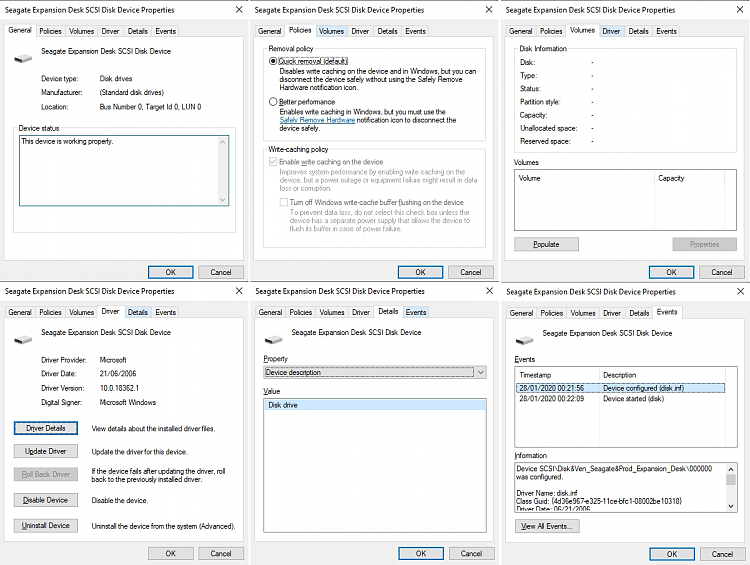Viewport: 750px width, 565px height.
Task: Switch to Policies tab in the General-tab window
Action: pos(50,31)
